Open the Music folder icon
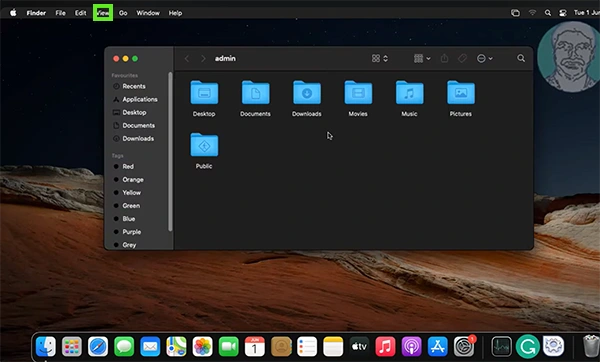Image resolution: width=600 pixels, height=362 pixels. [409, 92]
